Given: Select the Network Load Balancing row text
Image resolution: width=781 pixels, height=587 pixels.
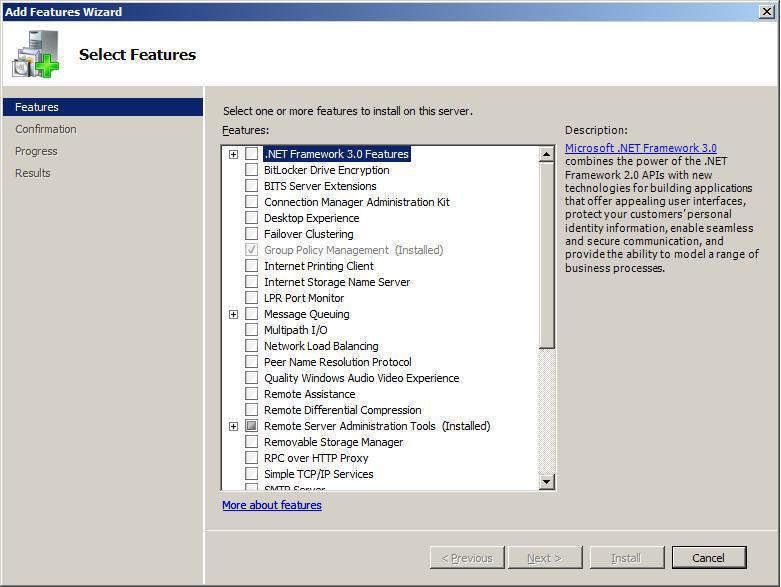Looking at the screenshot, I should coord(321,346).
